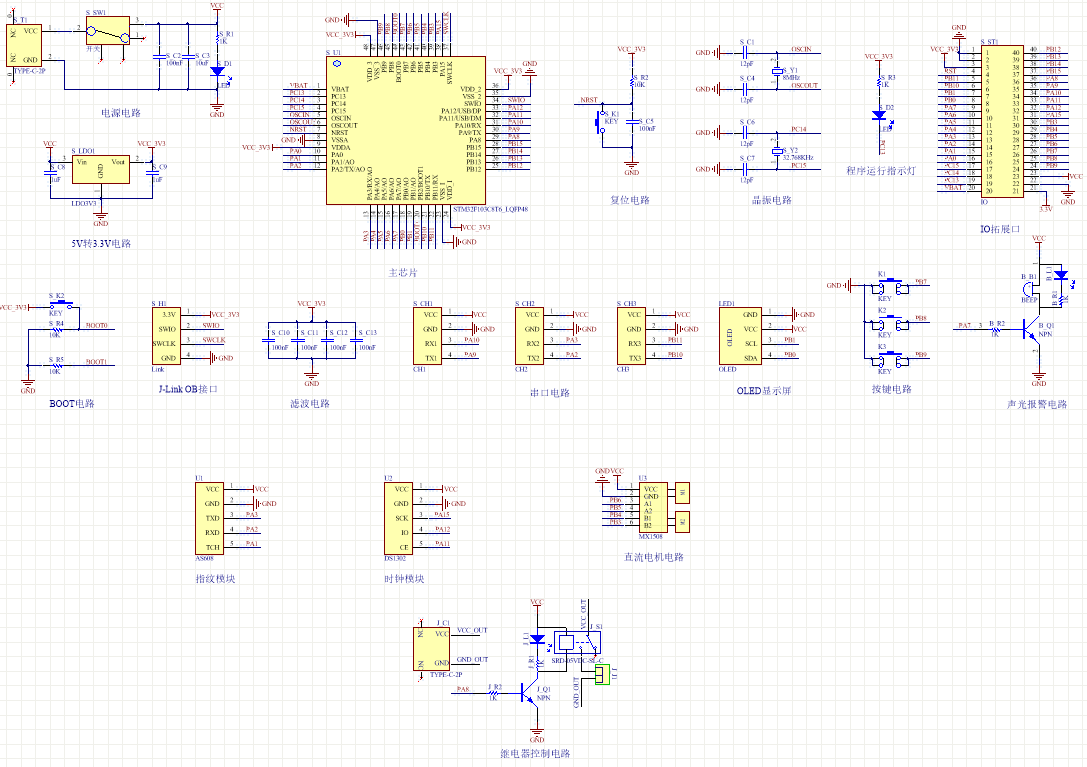The image size is (1087, 767).
Task: Select the J_R2 1K base resistor
Action: [x=494, y=695]
